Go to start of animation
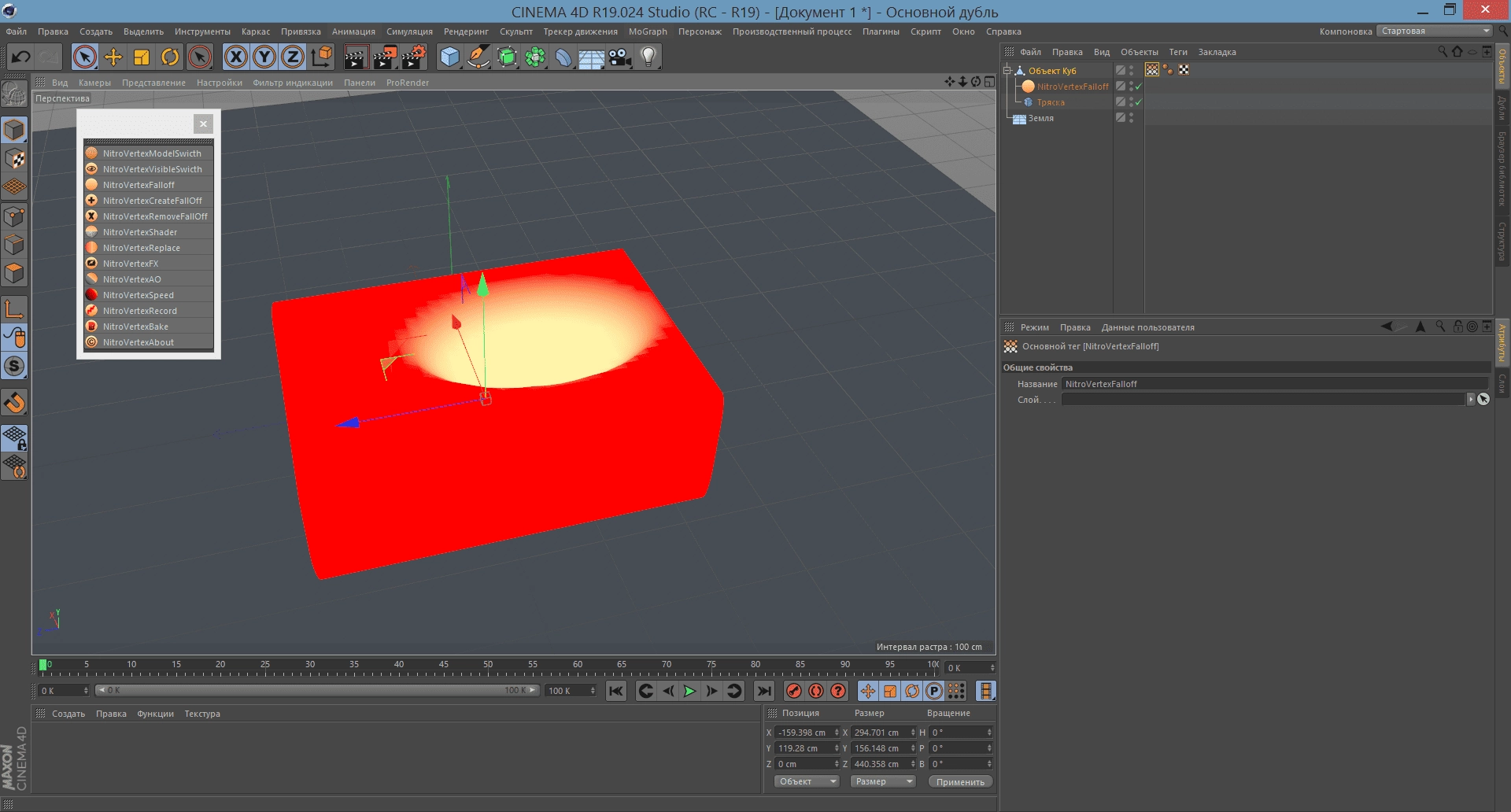Image resolution: width=1511 pixels, height=812 pixels. coord(616,691)
